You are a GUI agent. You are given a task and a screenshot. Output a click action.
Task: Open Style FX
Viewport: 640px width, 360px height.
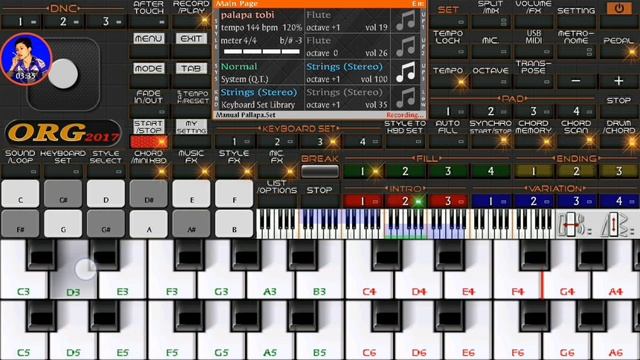(234, 171)
